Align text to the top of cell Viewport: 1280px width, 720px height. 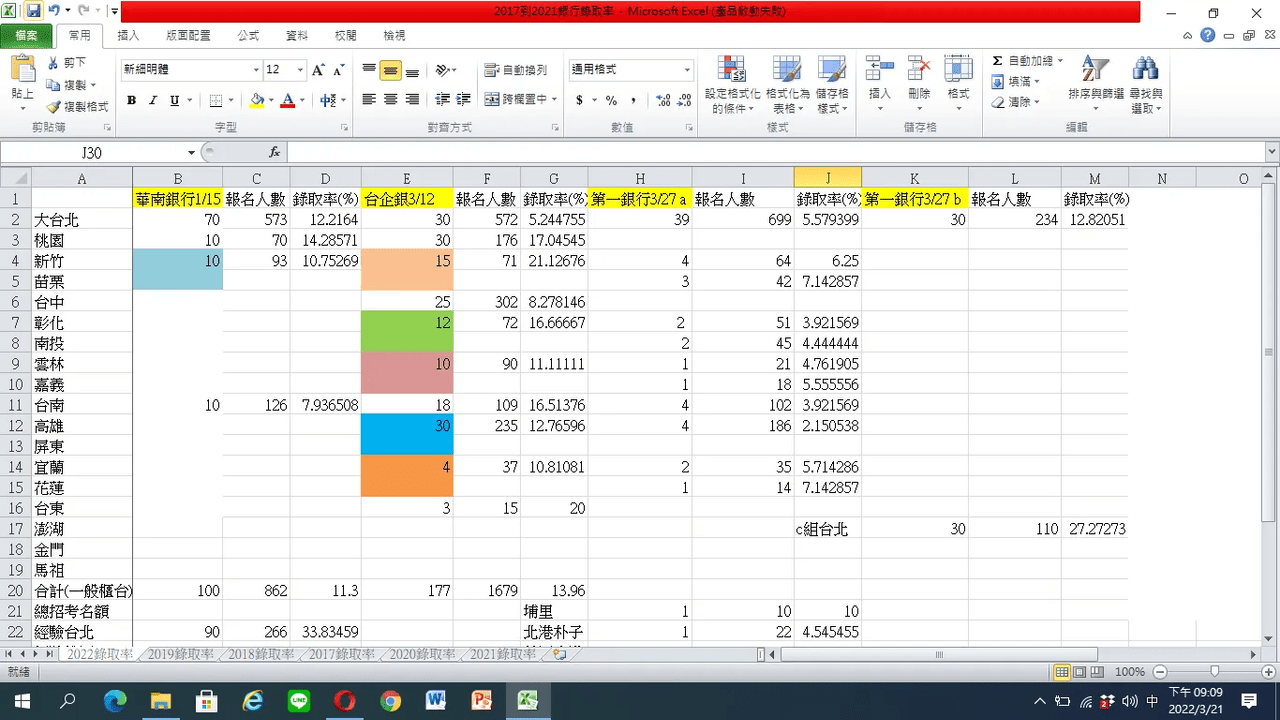(369, 70)
